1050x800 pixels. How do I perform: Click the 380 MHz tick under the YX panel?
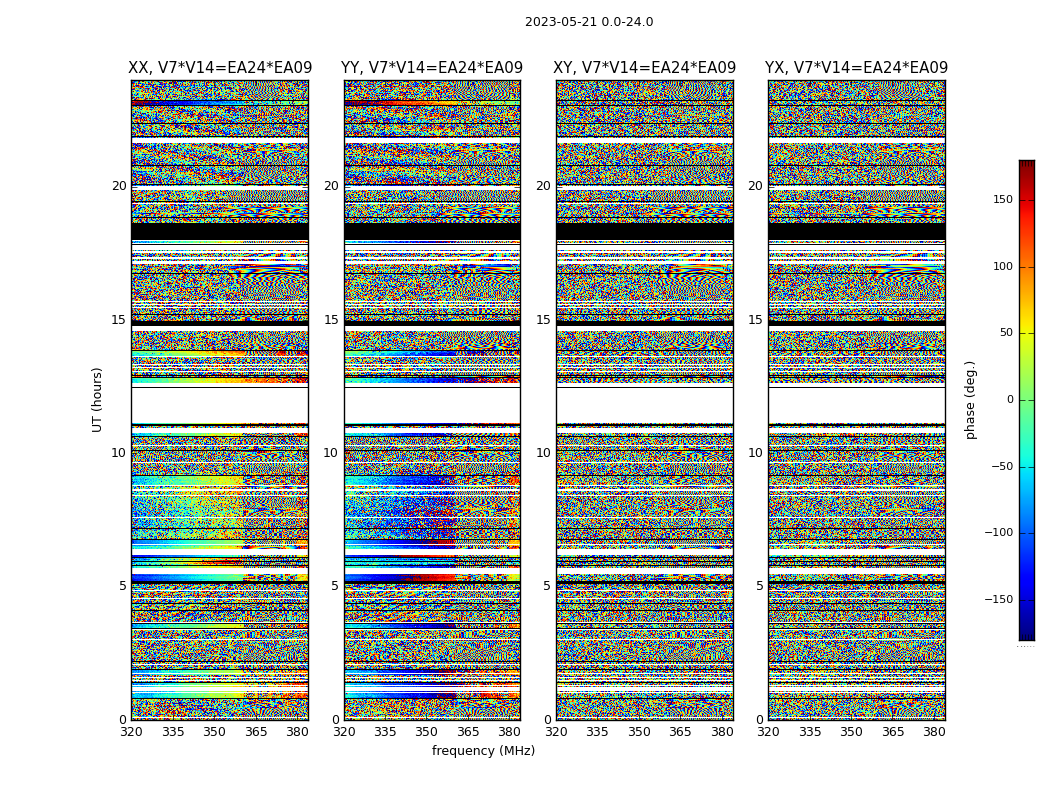(x=934, y=732)
